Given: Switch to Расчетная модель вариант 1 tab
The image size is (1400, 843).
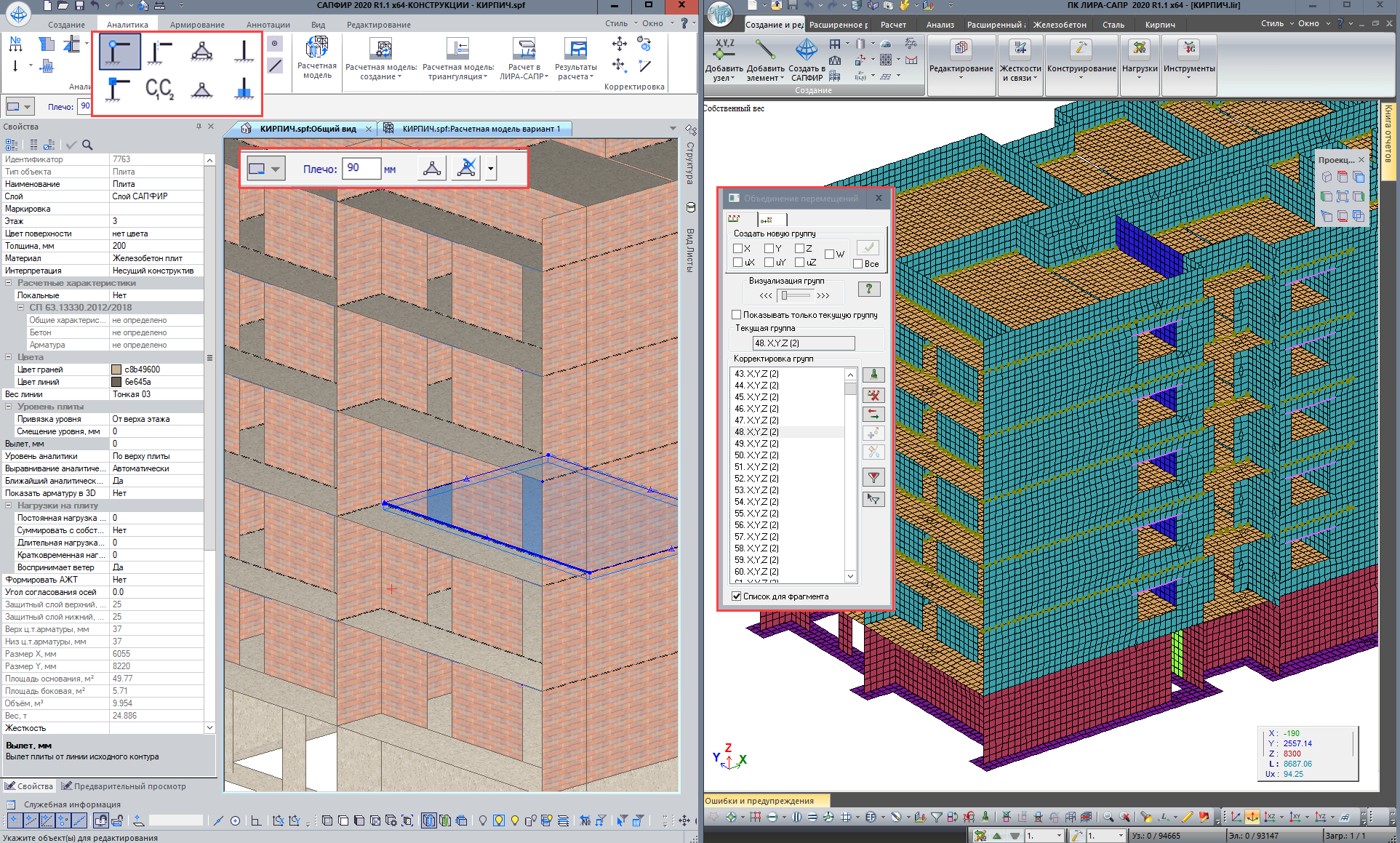Looking at the screenshot, I should coord(480,129).
